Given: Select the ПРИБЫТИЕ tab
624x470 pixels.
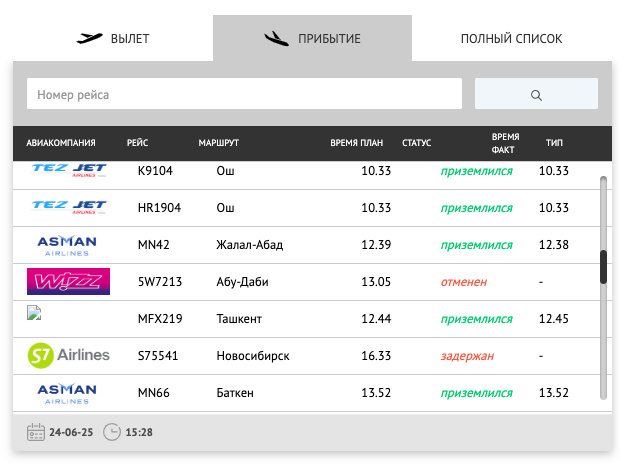Looking at the screenshot, I should [312, 39].
